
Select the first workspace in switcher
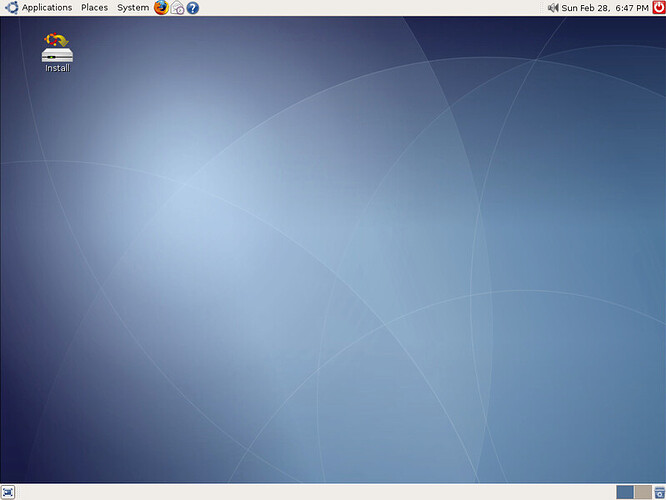coord(625,492)
